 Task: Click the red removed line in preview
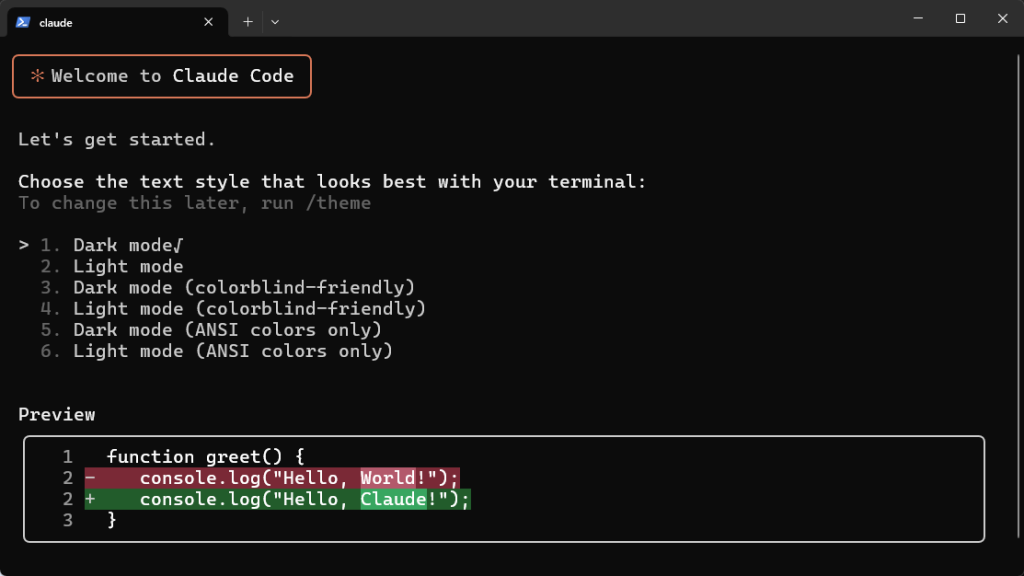point(272,478)
